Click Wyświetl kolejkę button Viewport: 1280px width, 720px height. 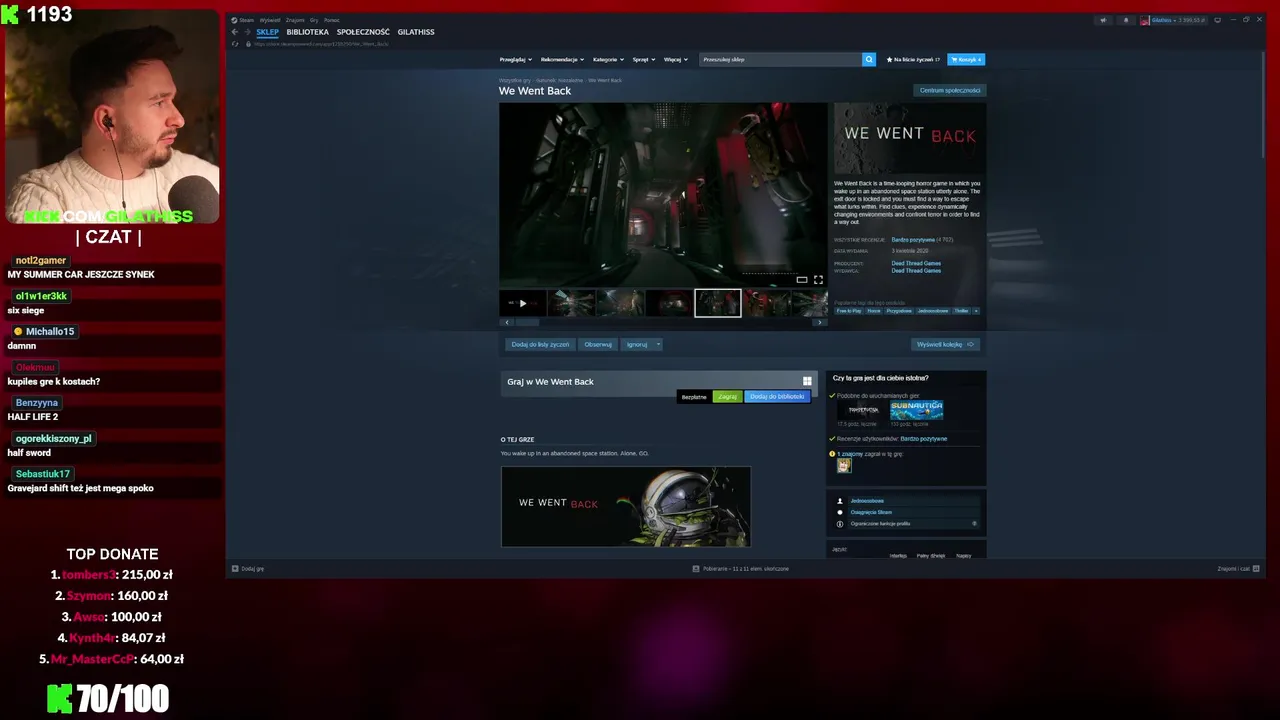[x=945, y=344]
